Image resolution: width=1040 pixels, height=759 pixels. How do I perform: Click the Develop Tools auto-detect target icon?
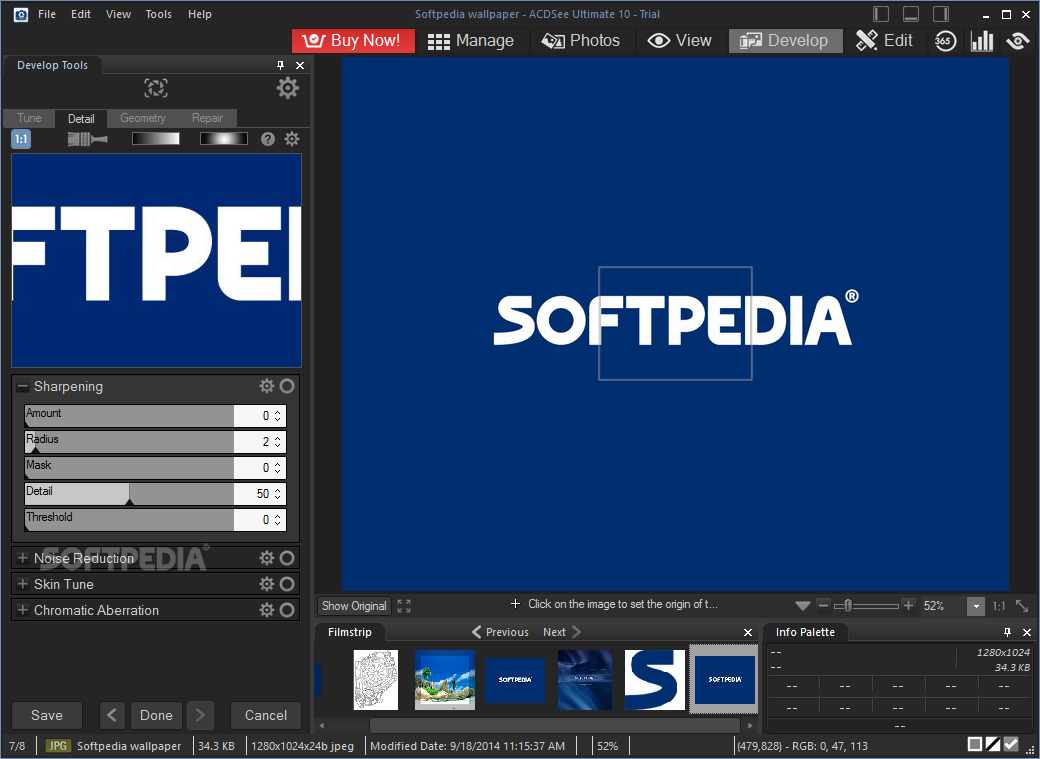(156, 88)
